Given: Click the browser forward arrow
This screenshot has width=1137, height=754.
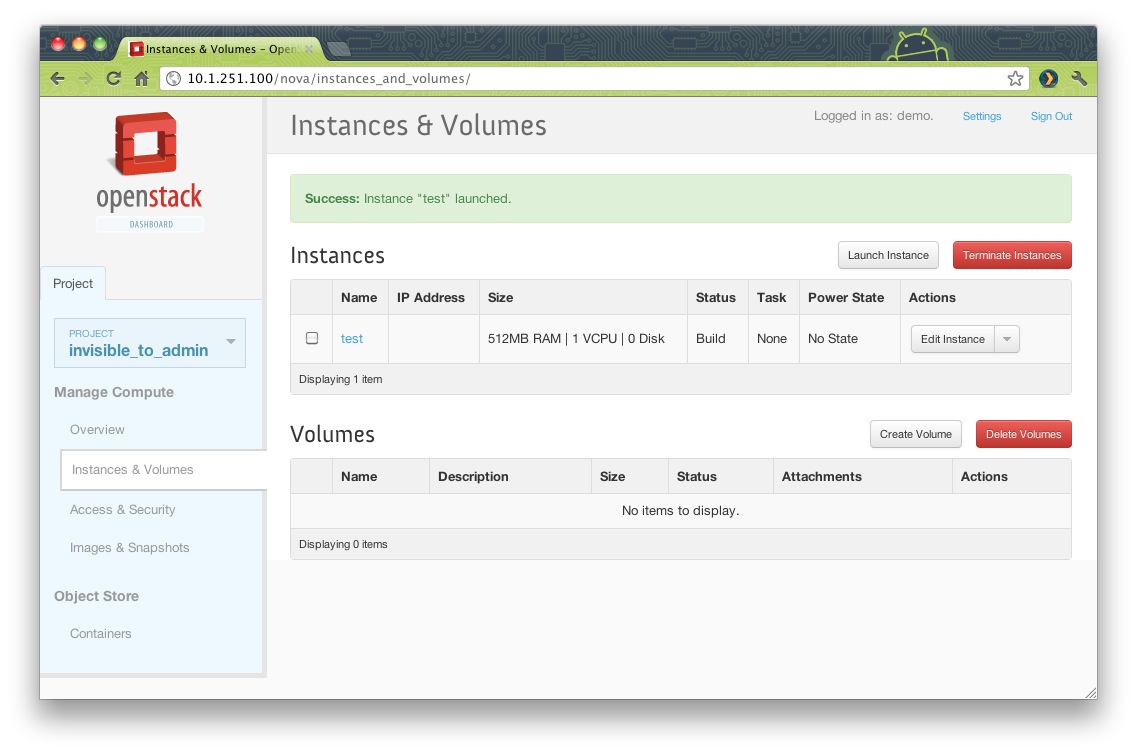Looking at the screenshot, I should [x=85, y=77].
